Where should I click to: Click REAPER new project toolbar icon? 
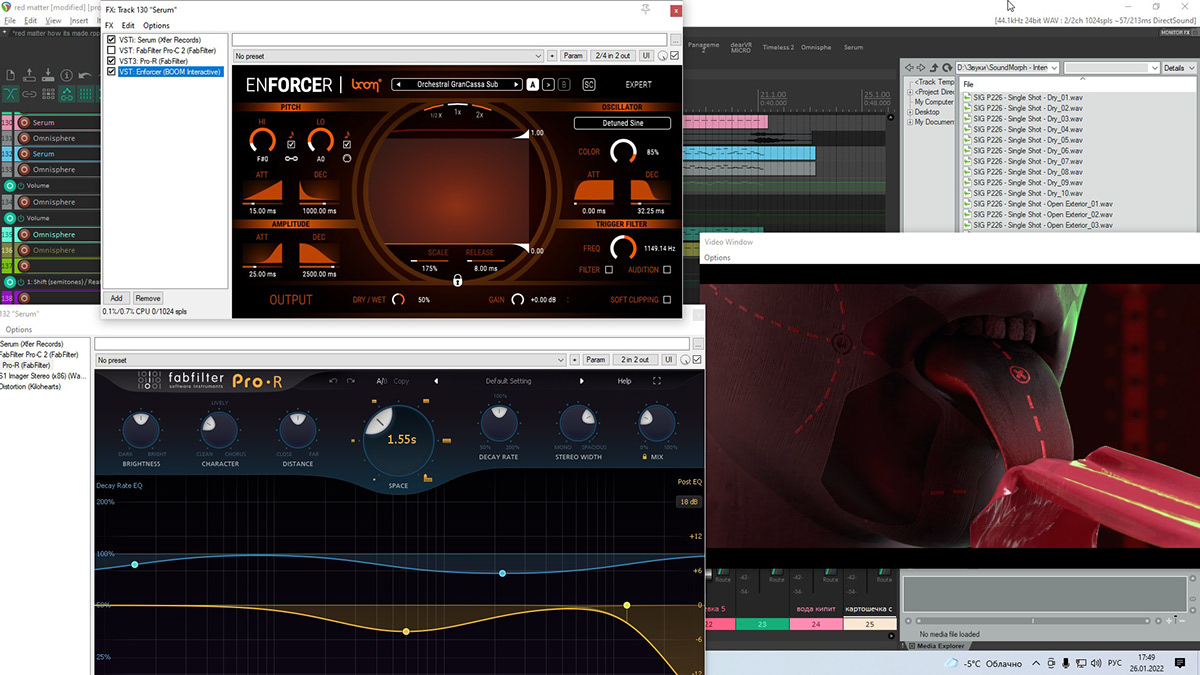(11, 75)
